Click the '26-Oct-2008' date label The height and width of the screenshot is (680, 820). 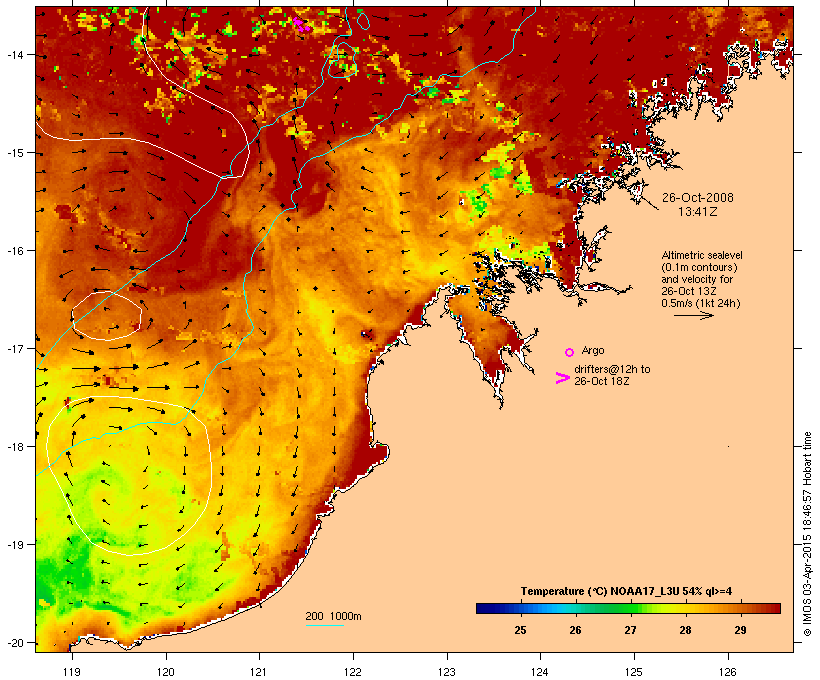[x=698, y=198]
